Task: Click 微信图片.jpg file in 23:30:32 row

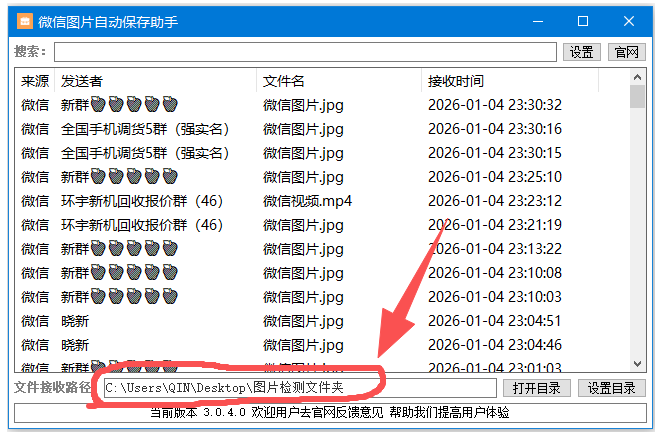Action: [x=303, y=105]
